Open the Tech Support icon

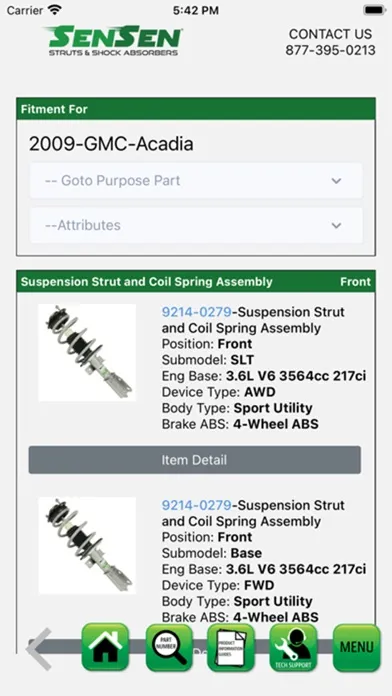point(293,648)
